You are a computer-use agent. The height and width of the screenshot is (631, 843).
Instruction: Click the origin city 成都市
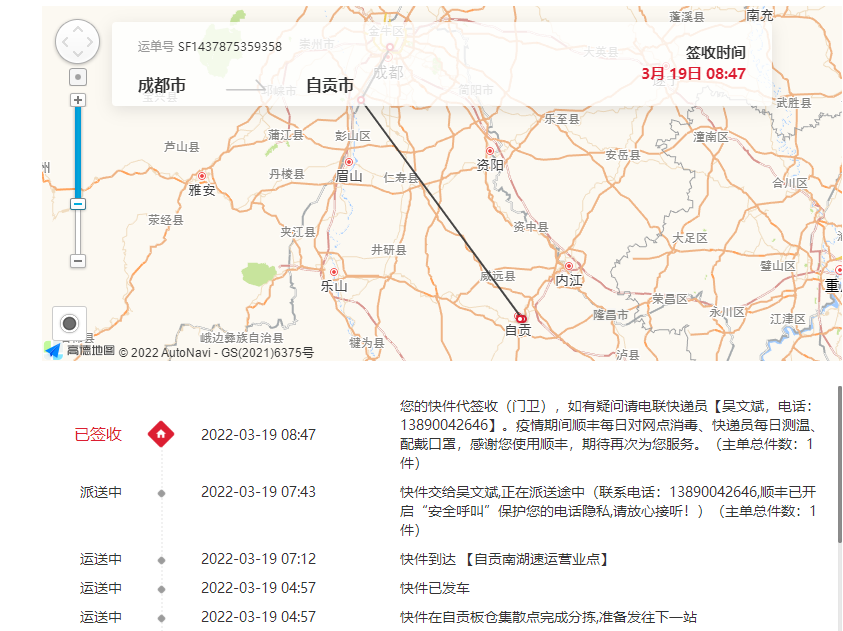tap(162, 85)
